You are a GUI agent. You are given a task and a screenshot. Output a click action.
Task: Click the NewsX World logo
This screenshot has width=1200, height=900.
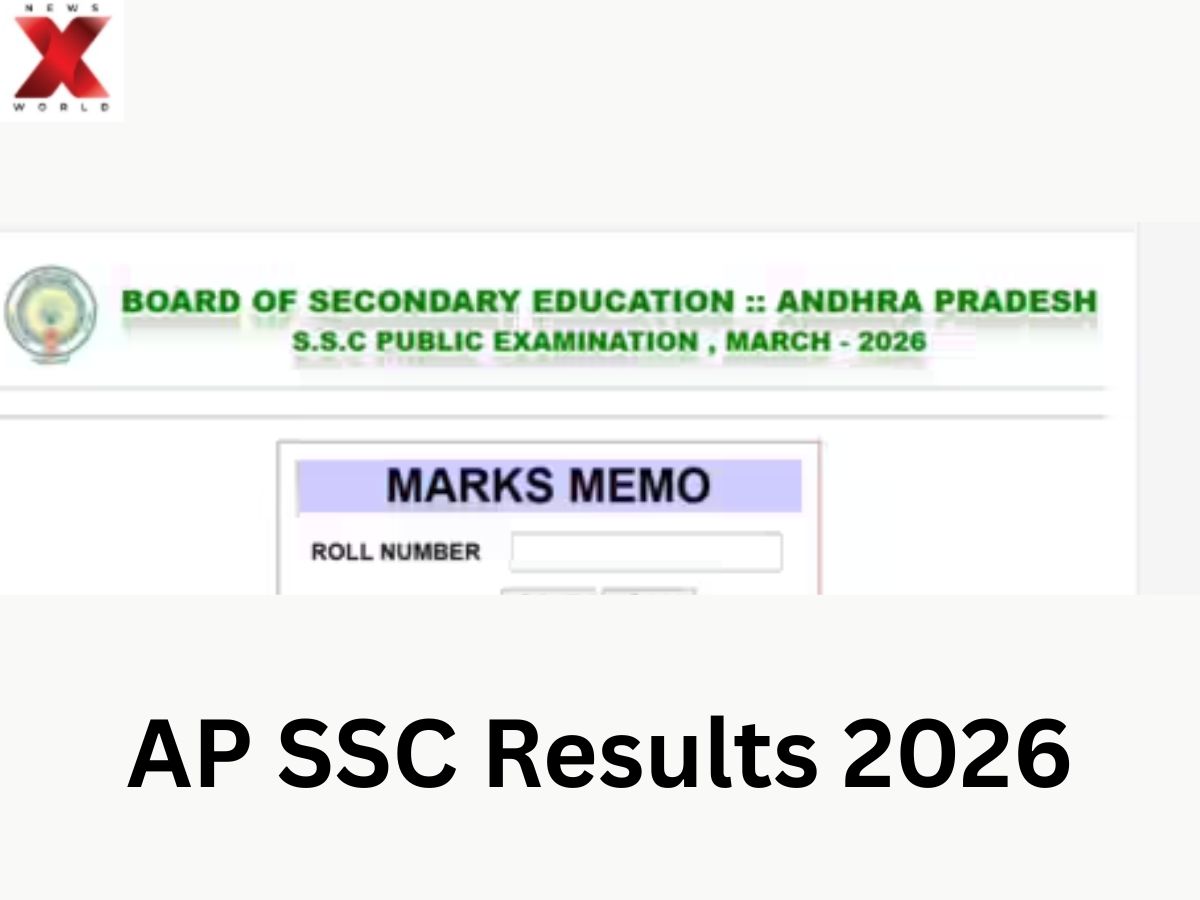pyautogui.click(x=62, y=60)
